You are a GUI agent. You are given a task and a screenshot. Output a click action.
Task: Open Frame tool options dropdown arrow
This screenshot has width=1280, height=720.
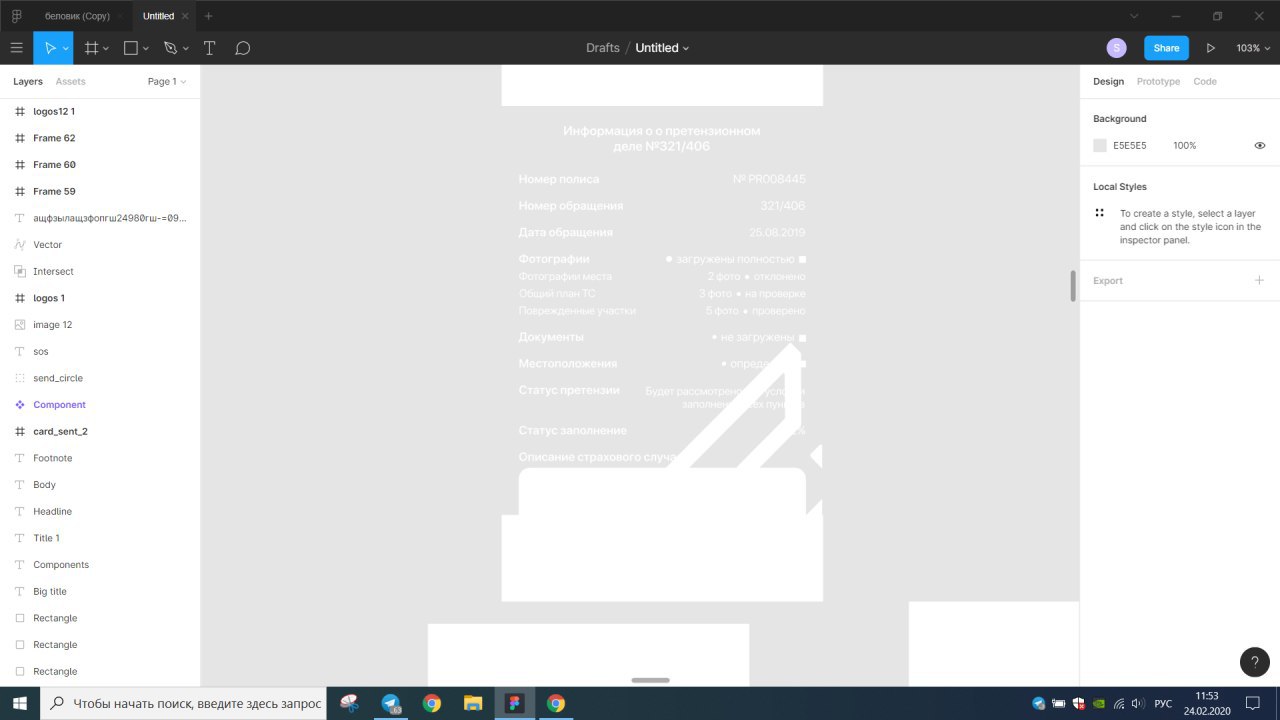(x=106, y=48)
